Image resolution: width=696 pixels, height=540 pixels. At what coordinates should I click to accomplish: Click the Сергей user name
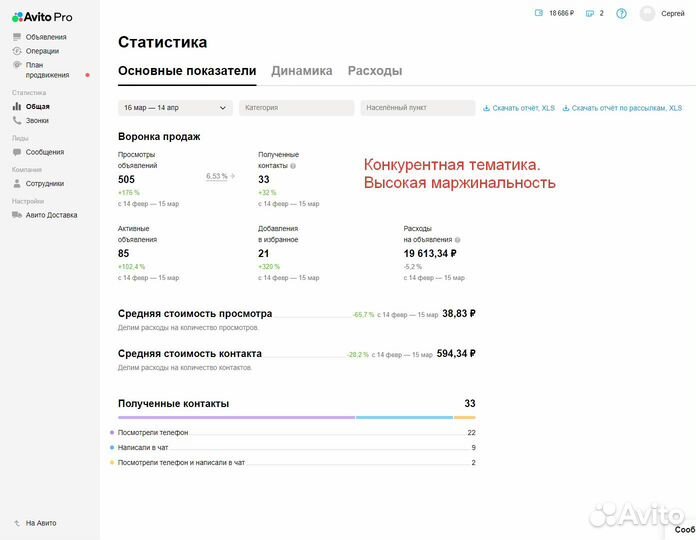coord(673,13)
